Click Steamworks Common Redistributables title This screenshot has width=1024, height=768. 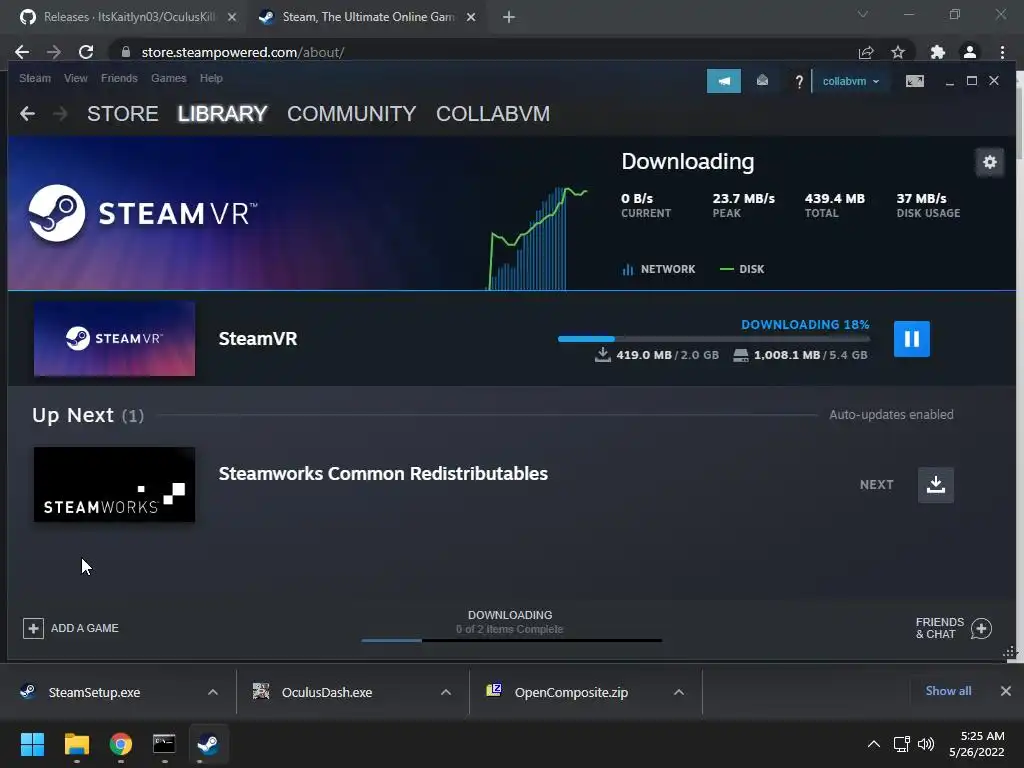[x=383, y=473]
